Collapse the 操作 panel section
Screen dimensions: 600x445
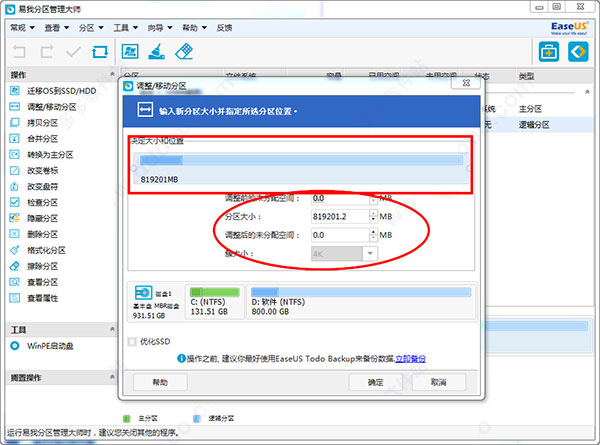point(112,74)
